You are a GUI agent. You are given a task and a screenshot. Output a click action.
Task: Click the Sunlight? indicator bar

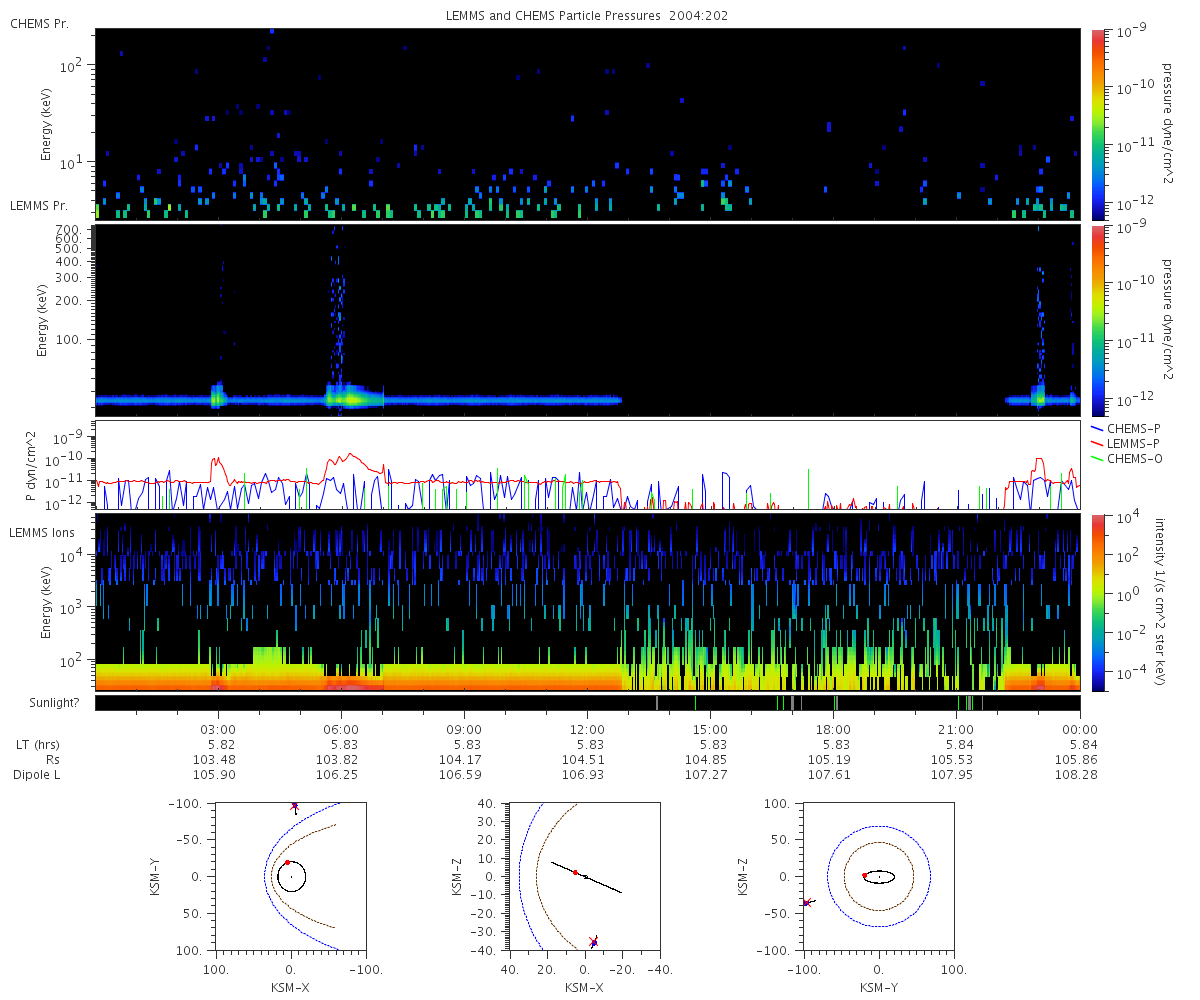coord(587,703)
